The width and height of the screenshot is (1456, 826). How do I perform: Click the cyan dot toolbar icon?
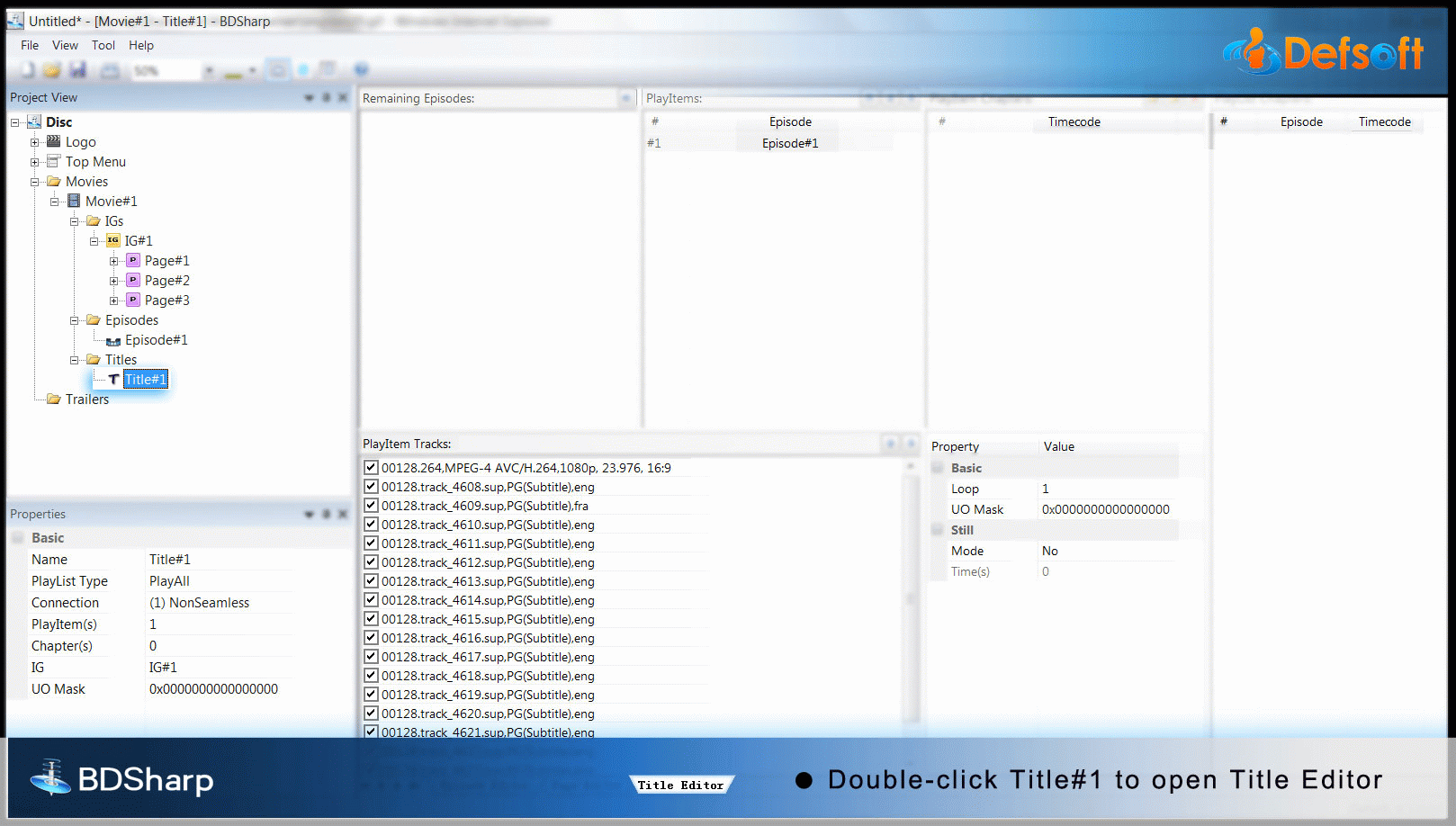pyautogui.click(x=303, y=69)
